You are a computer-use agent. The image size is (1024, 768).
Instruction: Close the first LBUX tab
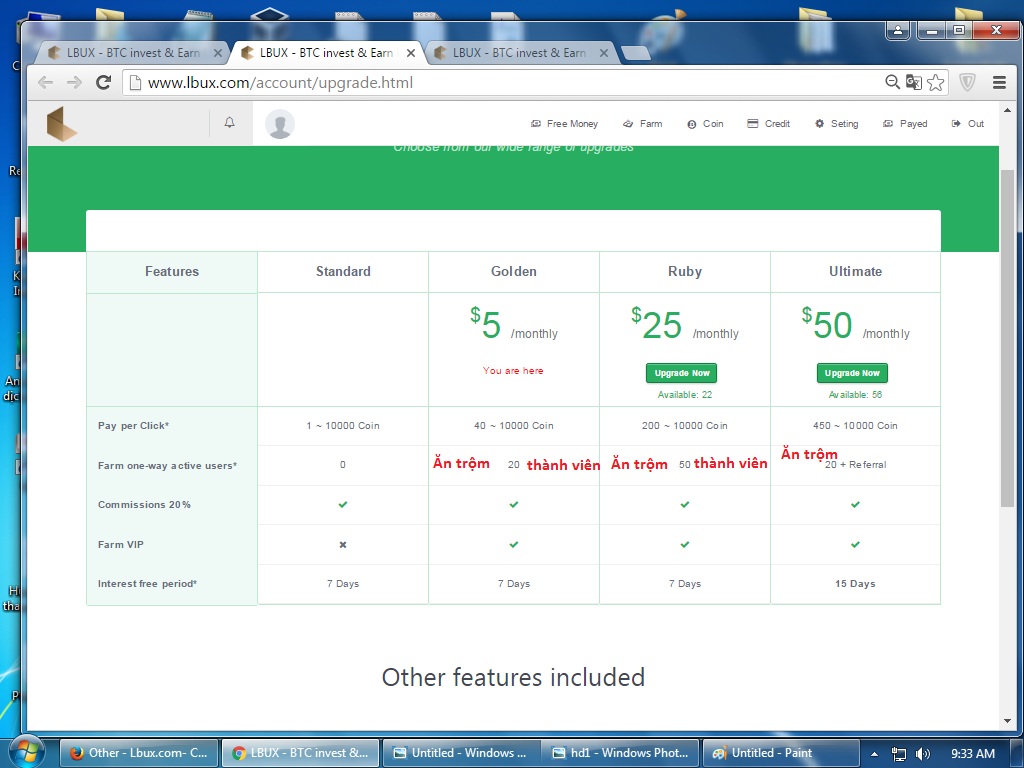pos(217,53)
